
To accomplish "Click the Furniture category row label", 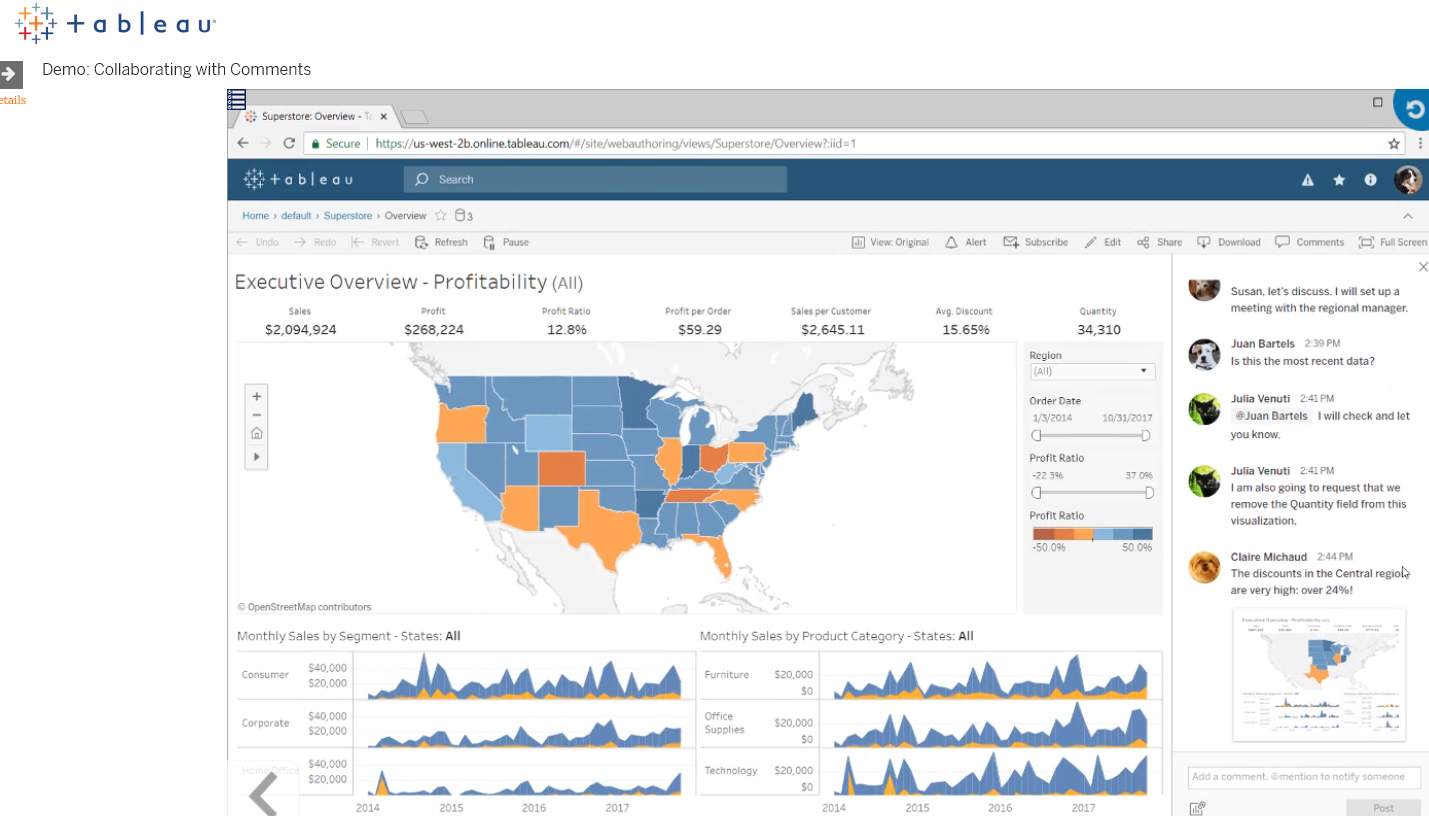I will tap(726, 675).
